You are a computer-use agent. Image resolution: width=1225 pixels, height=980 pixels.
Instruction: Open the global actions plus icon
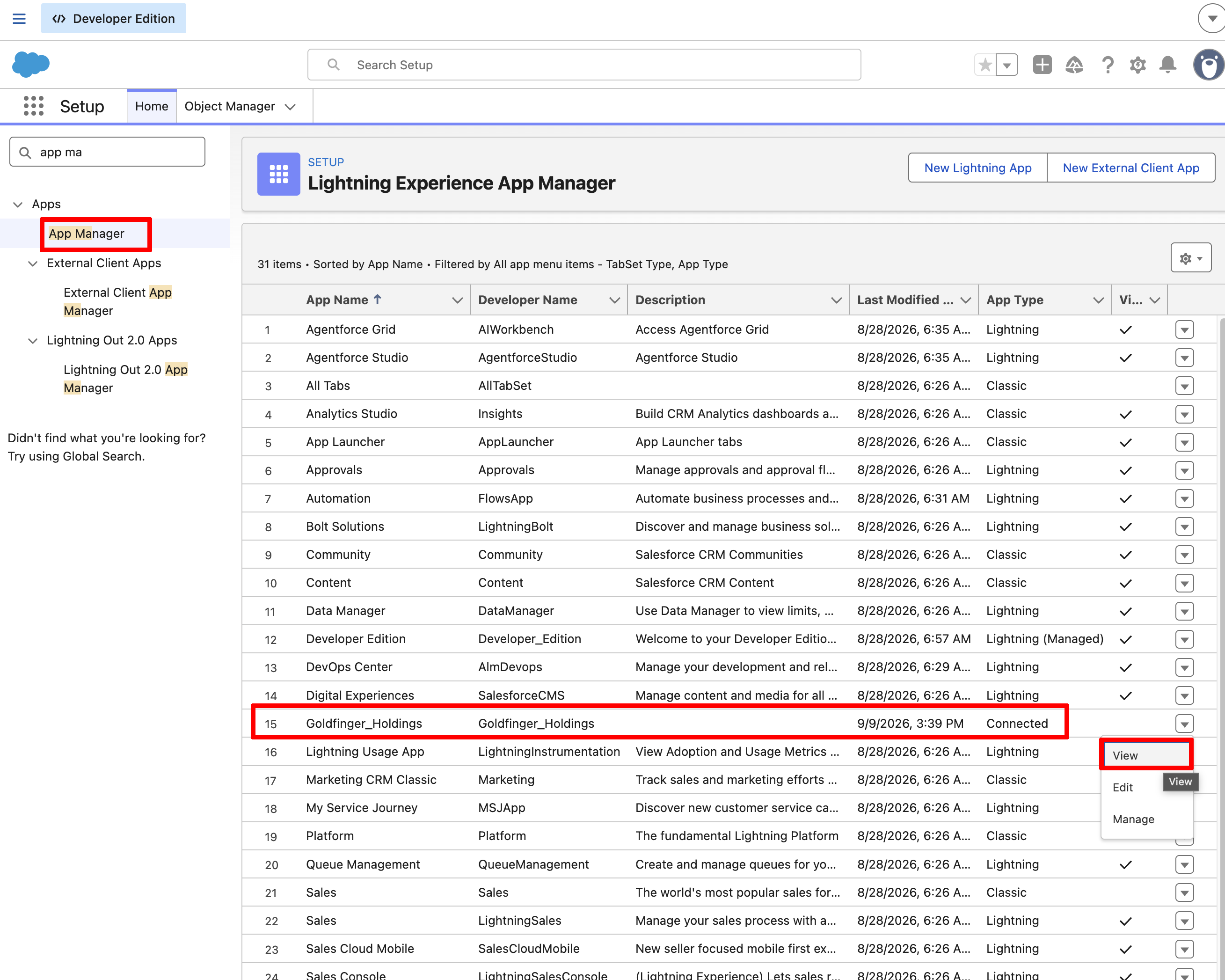(1042, 65)
